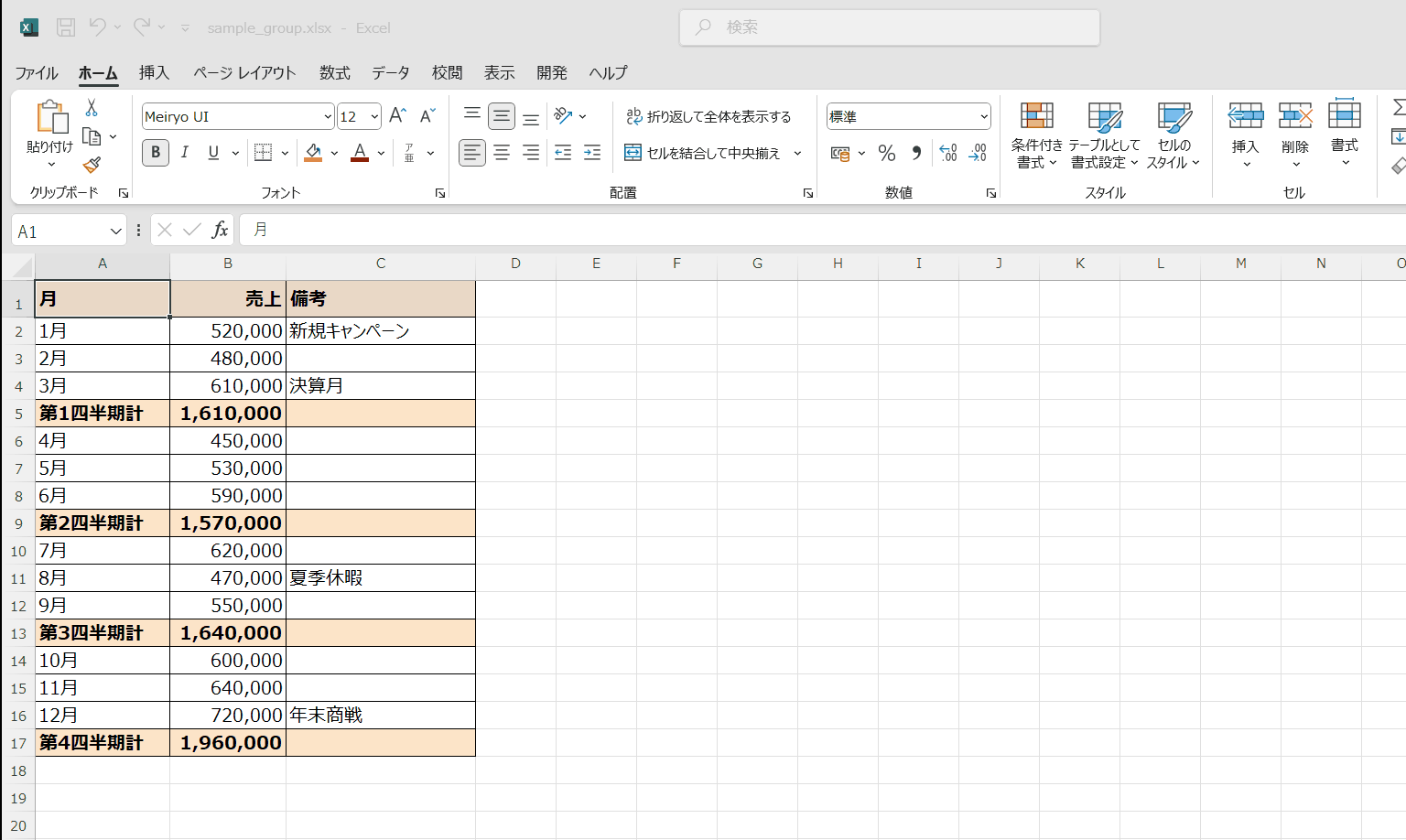The image size is (1406, 840).
Task: Click the Percent Style icon
Action: (886, 153)
